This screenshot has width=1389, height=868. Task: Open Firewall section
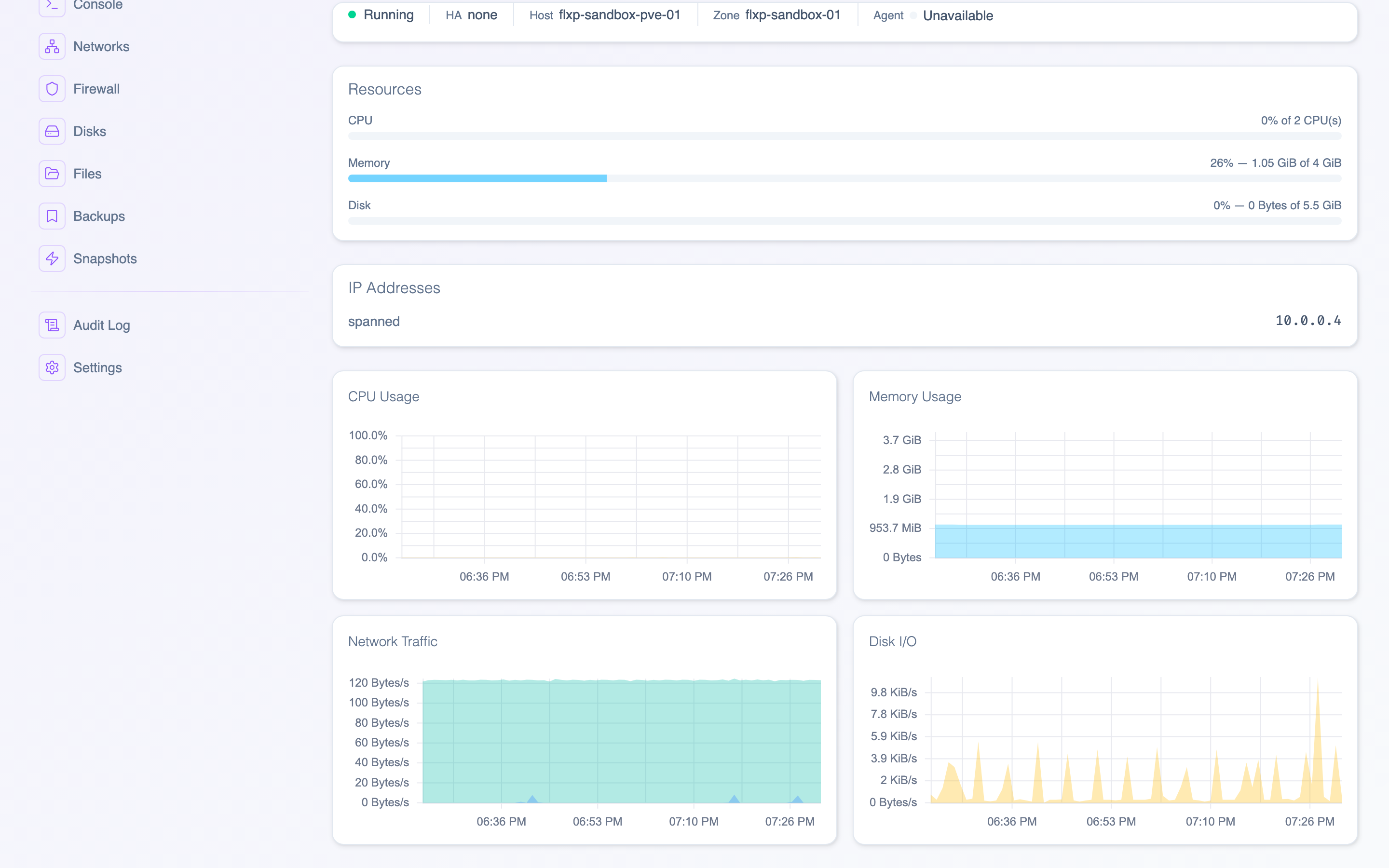point(96,89)
